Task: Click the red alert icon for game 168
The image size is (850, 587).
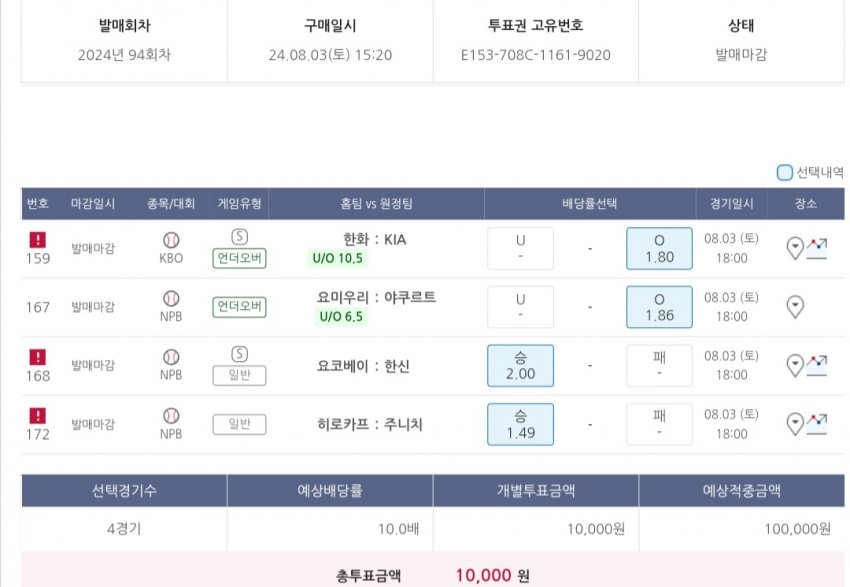Action: point(37,356)
